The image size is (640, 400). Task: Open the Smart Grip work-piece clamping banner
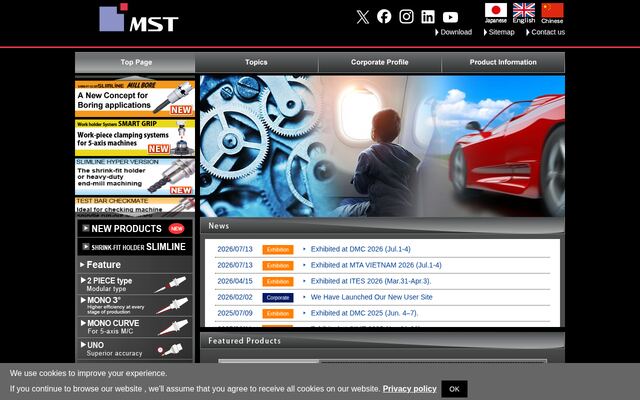[135, 138]
